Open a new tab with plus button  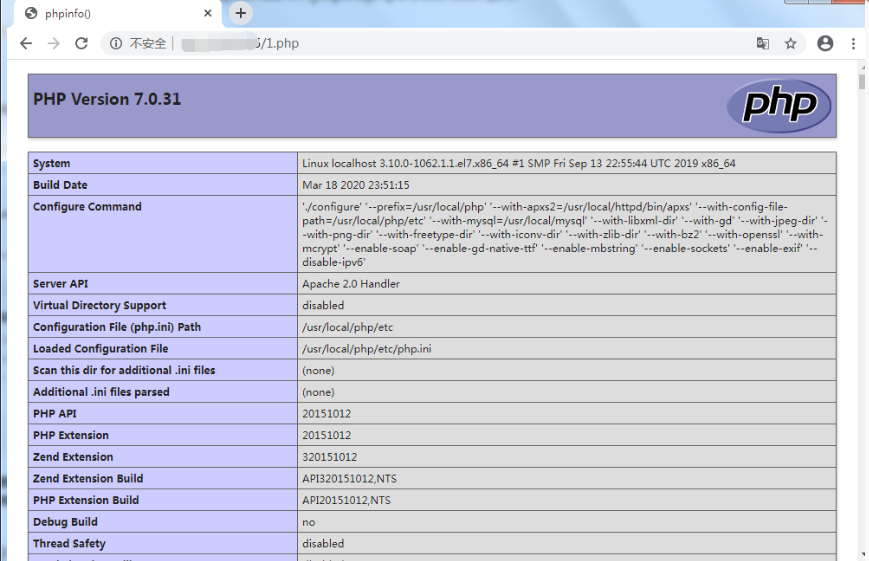240,13
